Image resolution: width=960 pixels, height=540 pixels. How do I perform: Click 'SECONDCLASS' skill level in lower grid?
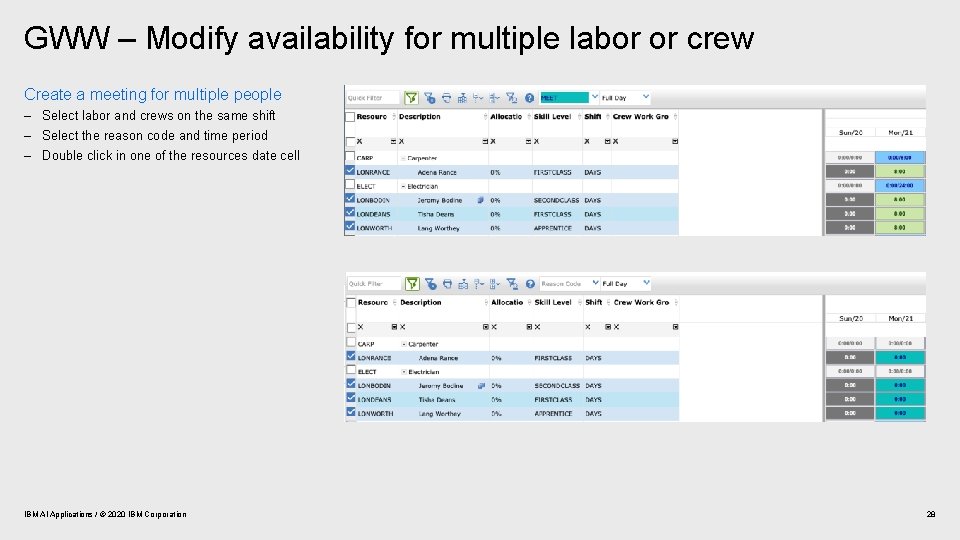tap(557, 386)
